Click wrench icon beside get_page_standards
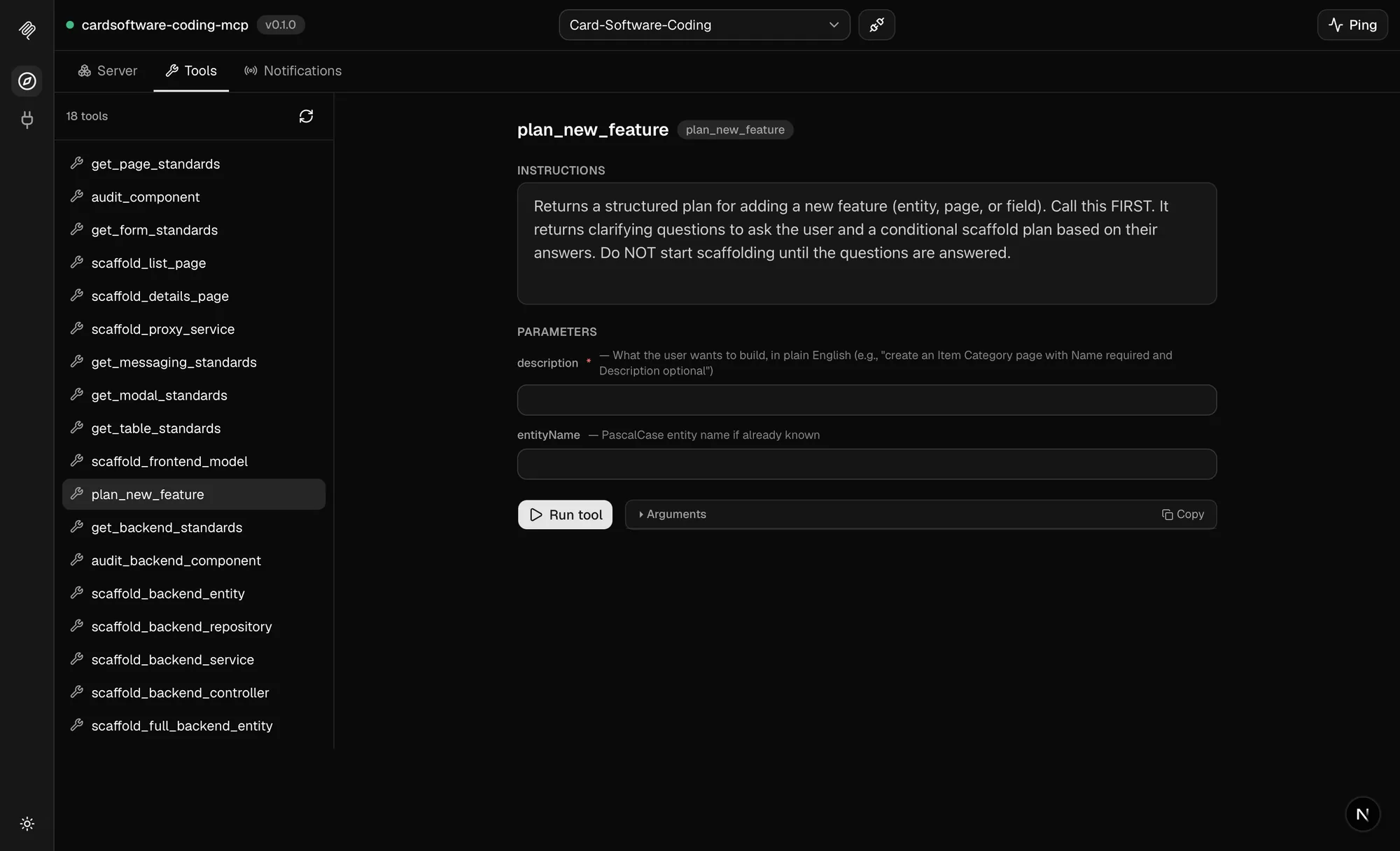The height and width of the screenshot is (851, 1400). (77, 163)
